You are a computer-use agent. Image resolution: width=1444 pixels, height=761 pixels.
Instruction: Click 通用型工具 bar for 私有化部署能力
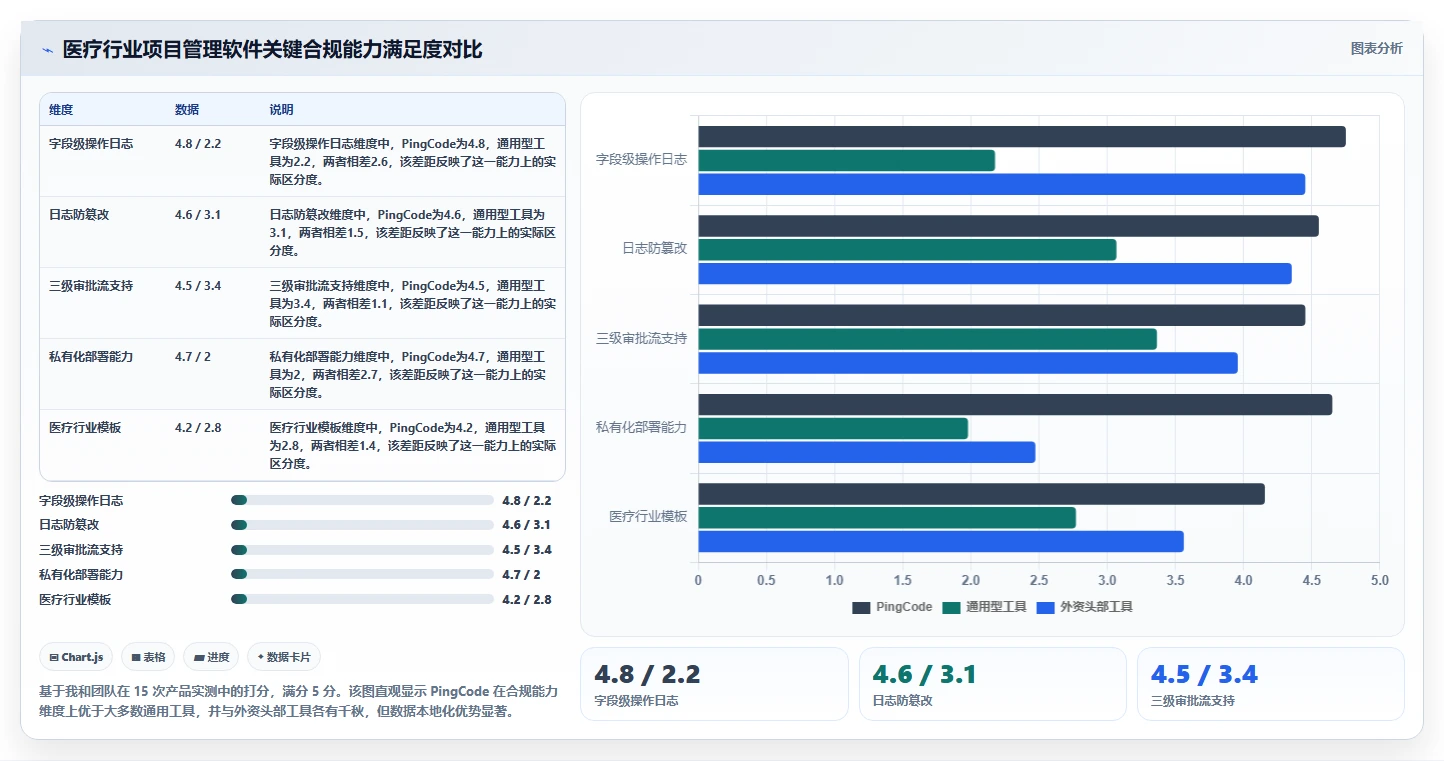[x=833, y=428]
